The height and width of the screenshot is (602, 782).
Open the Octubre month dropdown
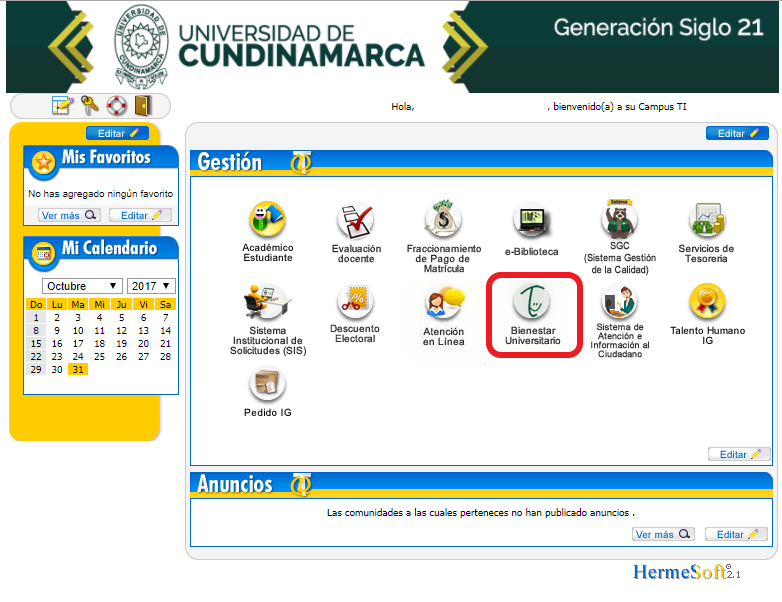(82, 286)
